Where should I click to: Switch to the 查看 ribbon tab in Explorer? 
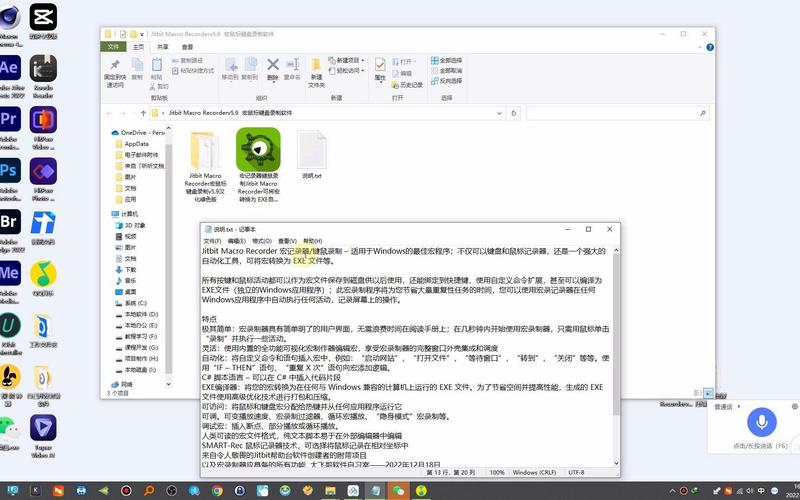188,47
